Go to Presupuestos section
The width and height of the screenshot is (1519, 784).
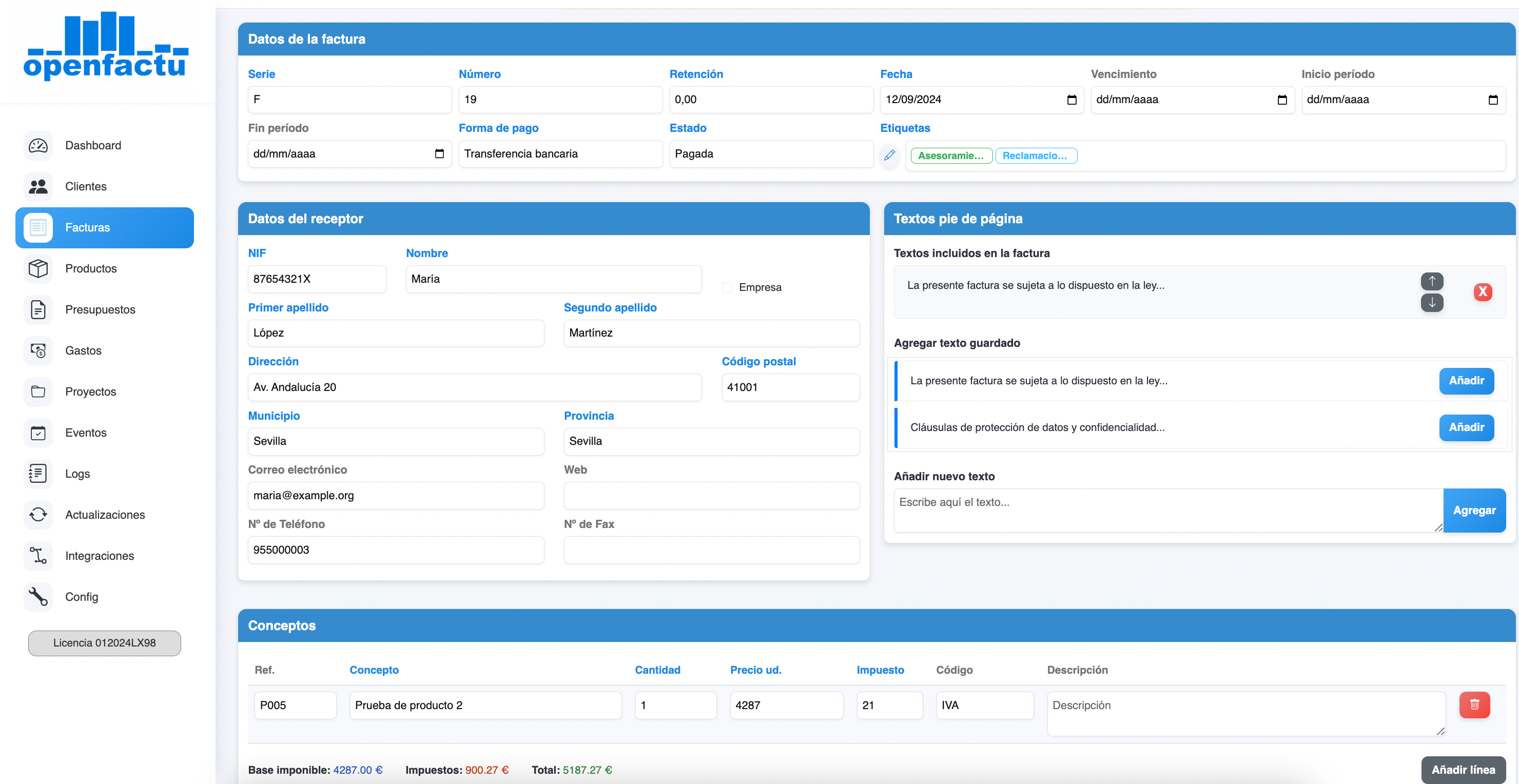(x=100, y=309)
